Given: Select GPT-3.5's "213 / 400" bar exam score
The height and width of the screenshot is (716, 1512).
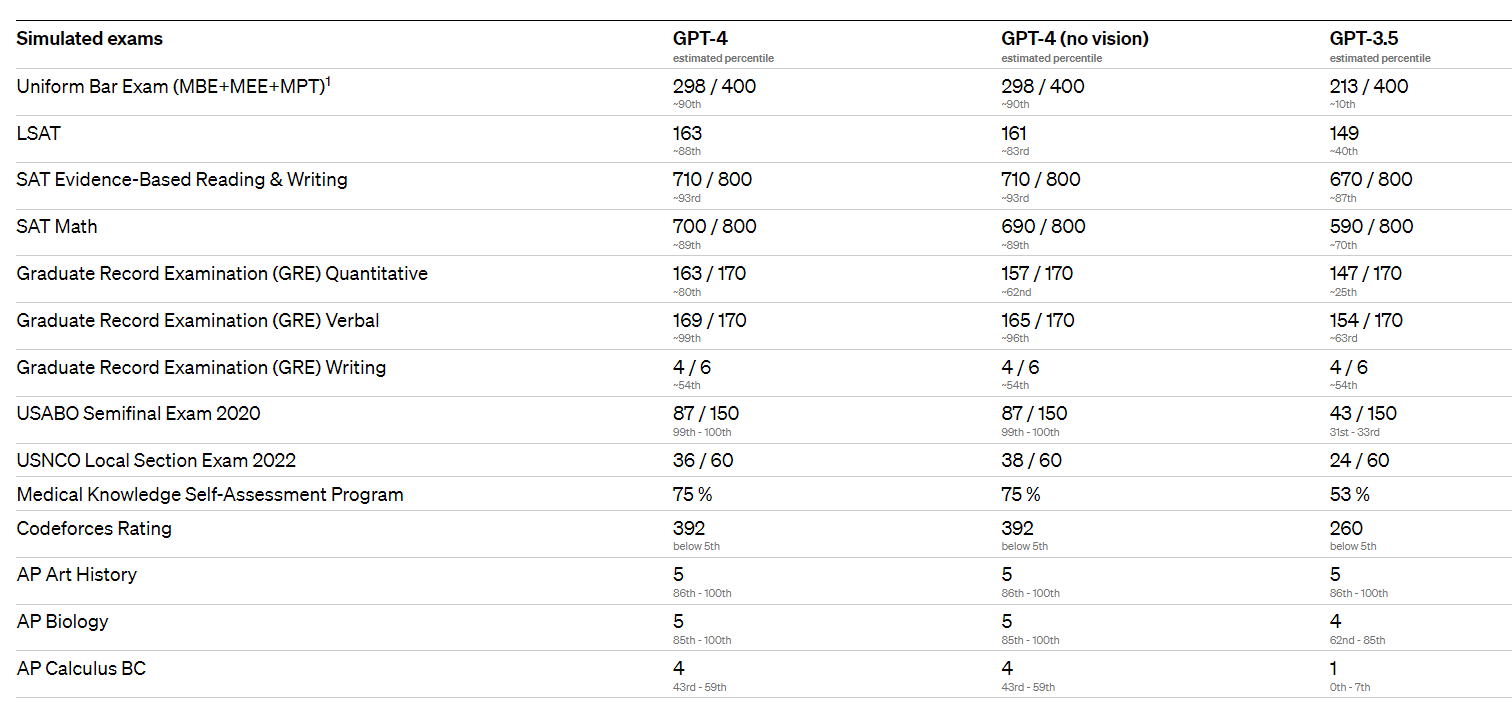Looking at the screenshot, I should (1368, 86).
